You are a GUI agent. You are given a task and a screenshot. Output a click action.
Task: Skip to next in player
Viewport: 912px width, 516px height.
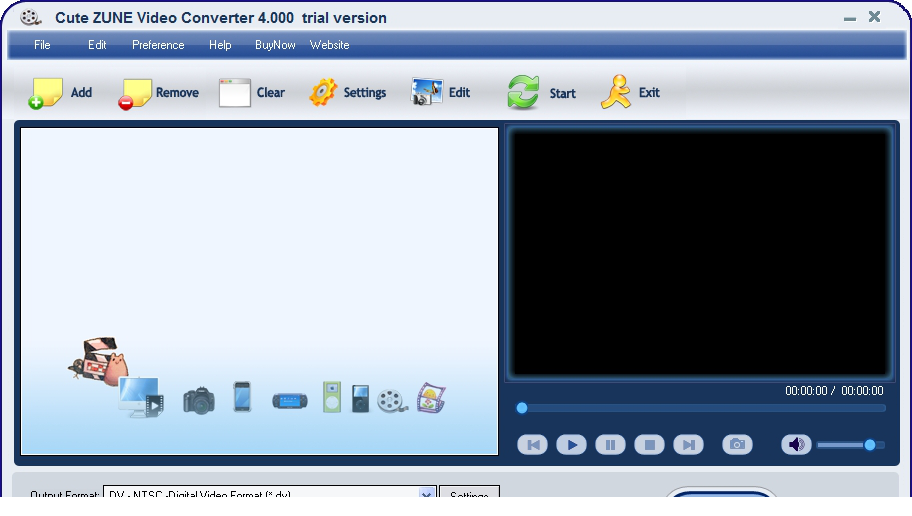click(688, 445)
